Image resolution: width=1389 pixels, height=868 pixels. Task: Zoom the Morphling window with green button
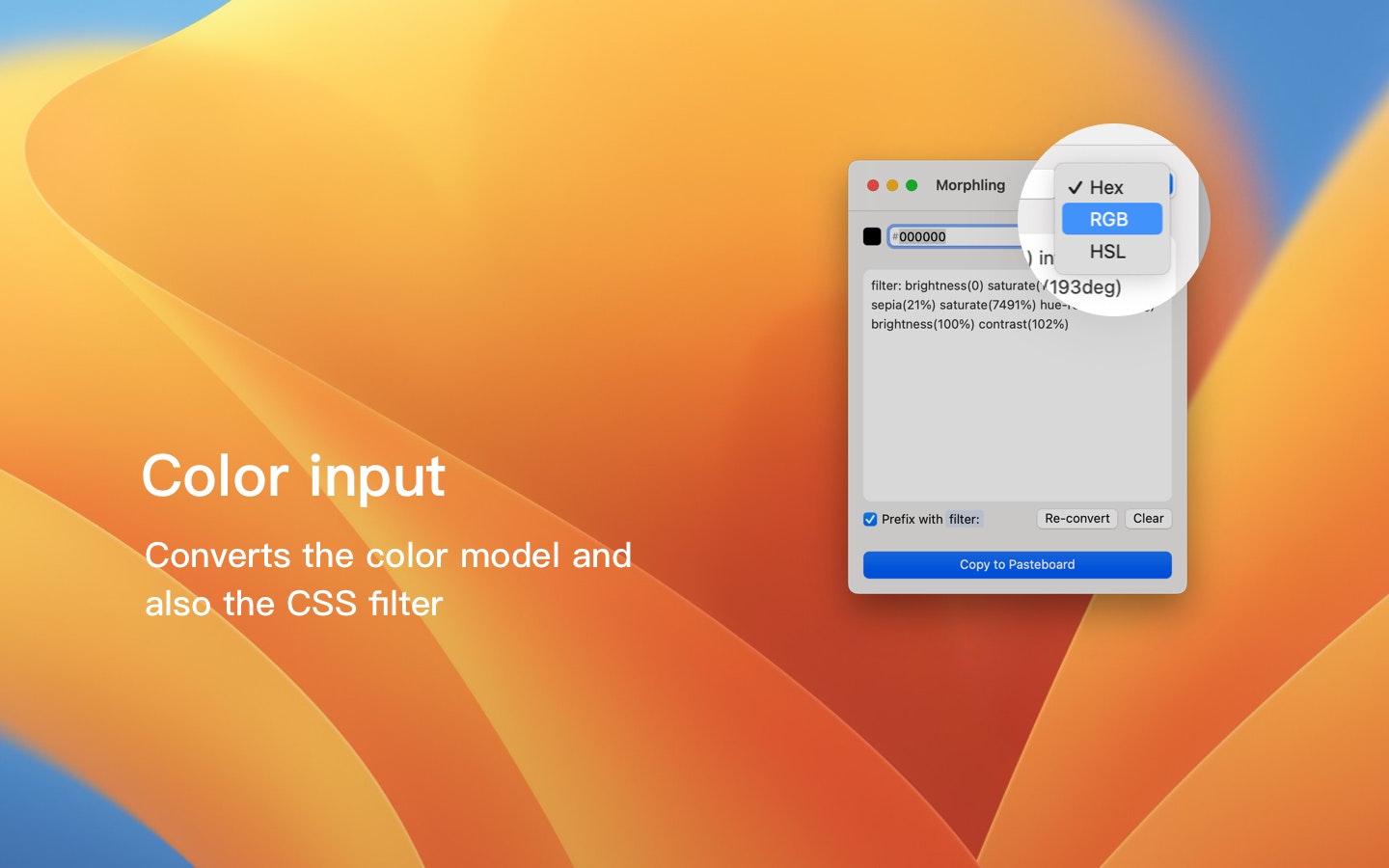(912, 185)
